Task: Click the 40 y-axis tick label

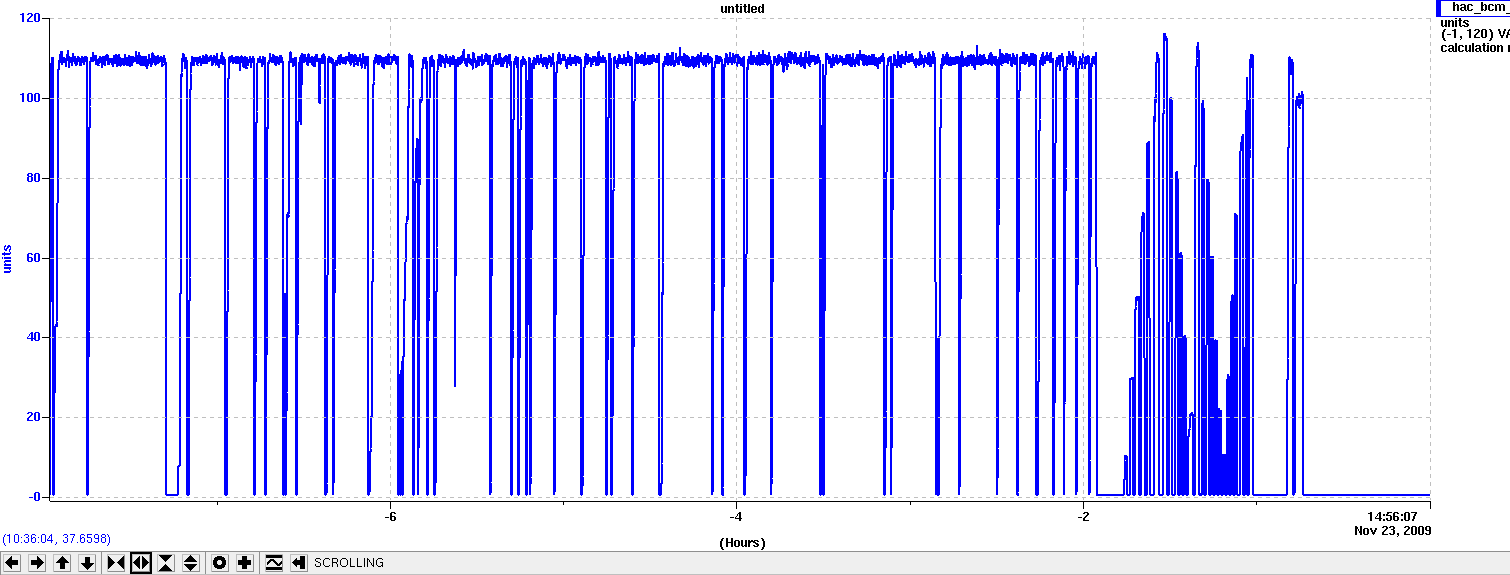Action: coord(34,337)
